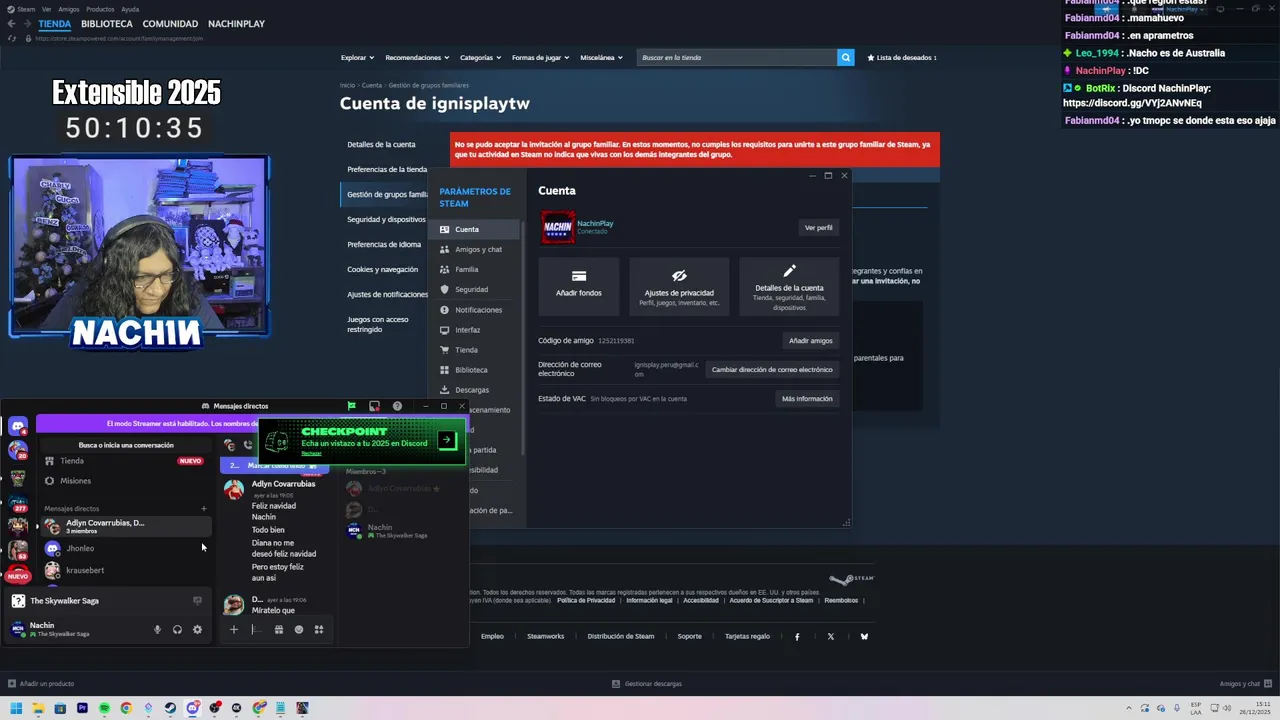
Task: Open Detalles de la cuenta card
Action: (x=789, y=286)
